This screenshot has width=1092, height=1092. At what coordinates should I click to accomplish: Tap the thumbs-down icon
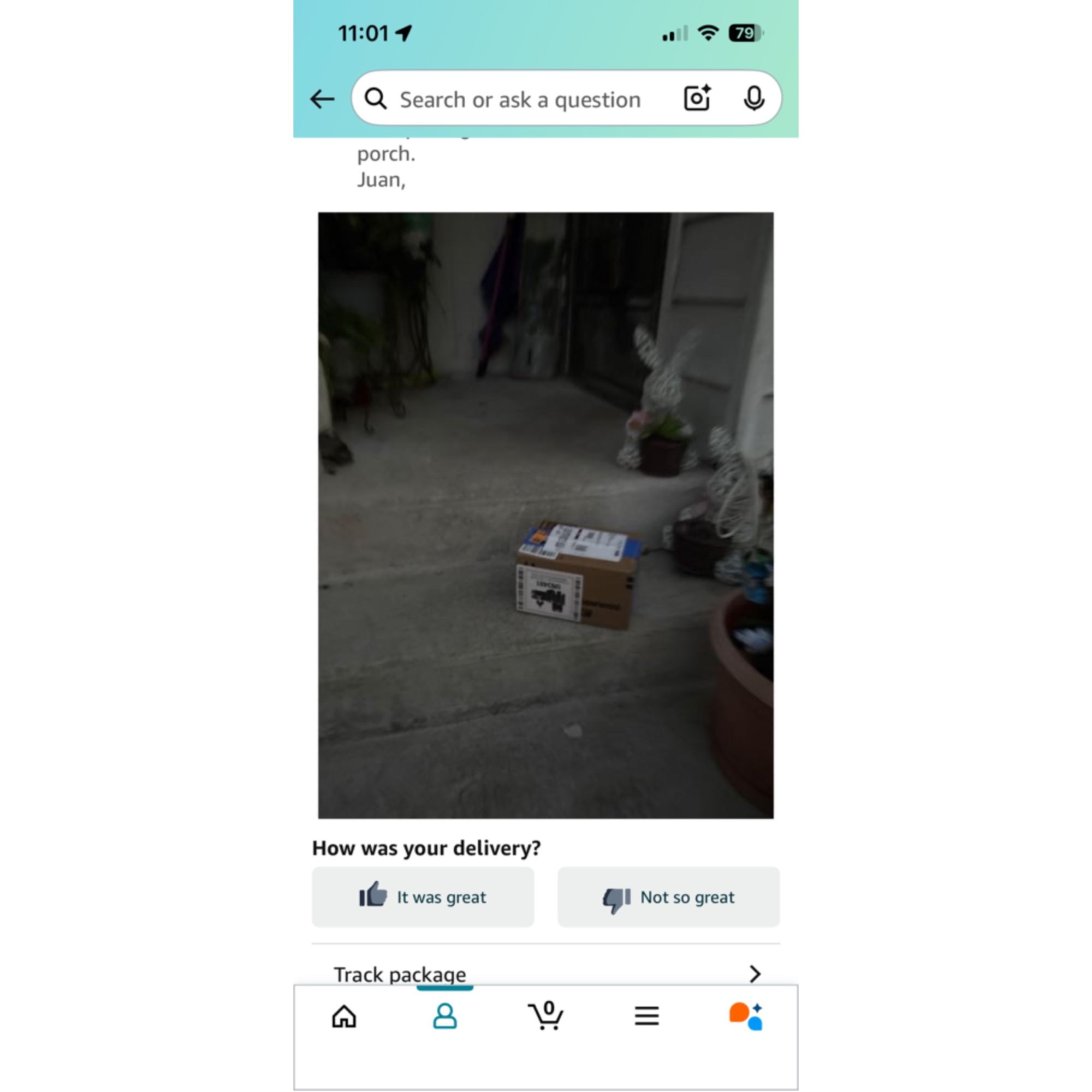(x=616, y=900)
